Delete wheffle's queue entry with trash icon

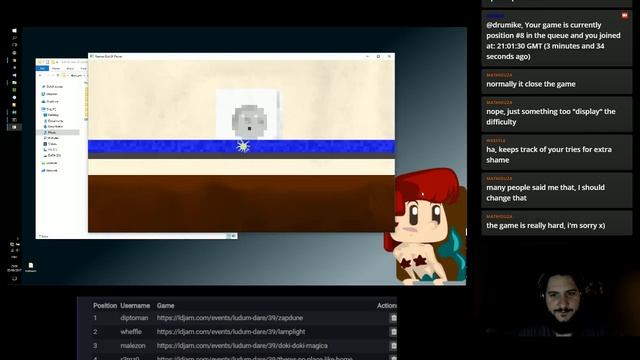click(393, 332)
